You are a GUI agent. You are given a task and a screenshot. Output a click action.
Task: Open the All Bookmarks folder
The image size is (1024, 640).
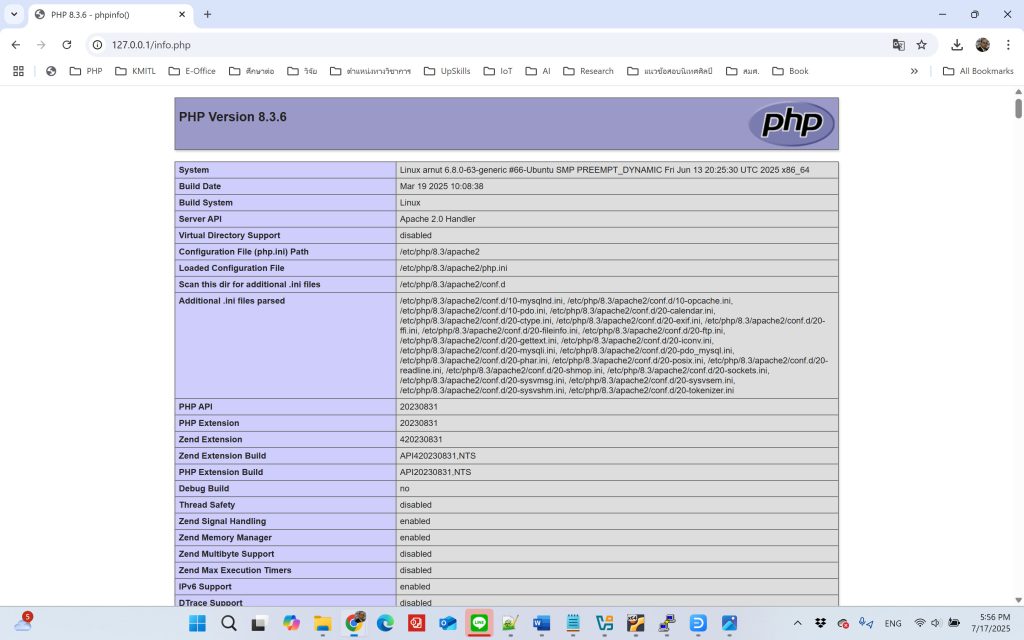978,71
